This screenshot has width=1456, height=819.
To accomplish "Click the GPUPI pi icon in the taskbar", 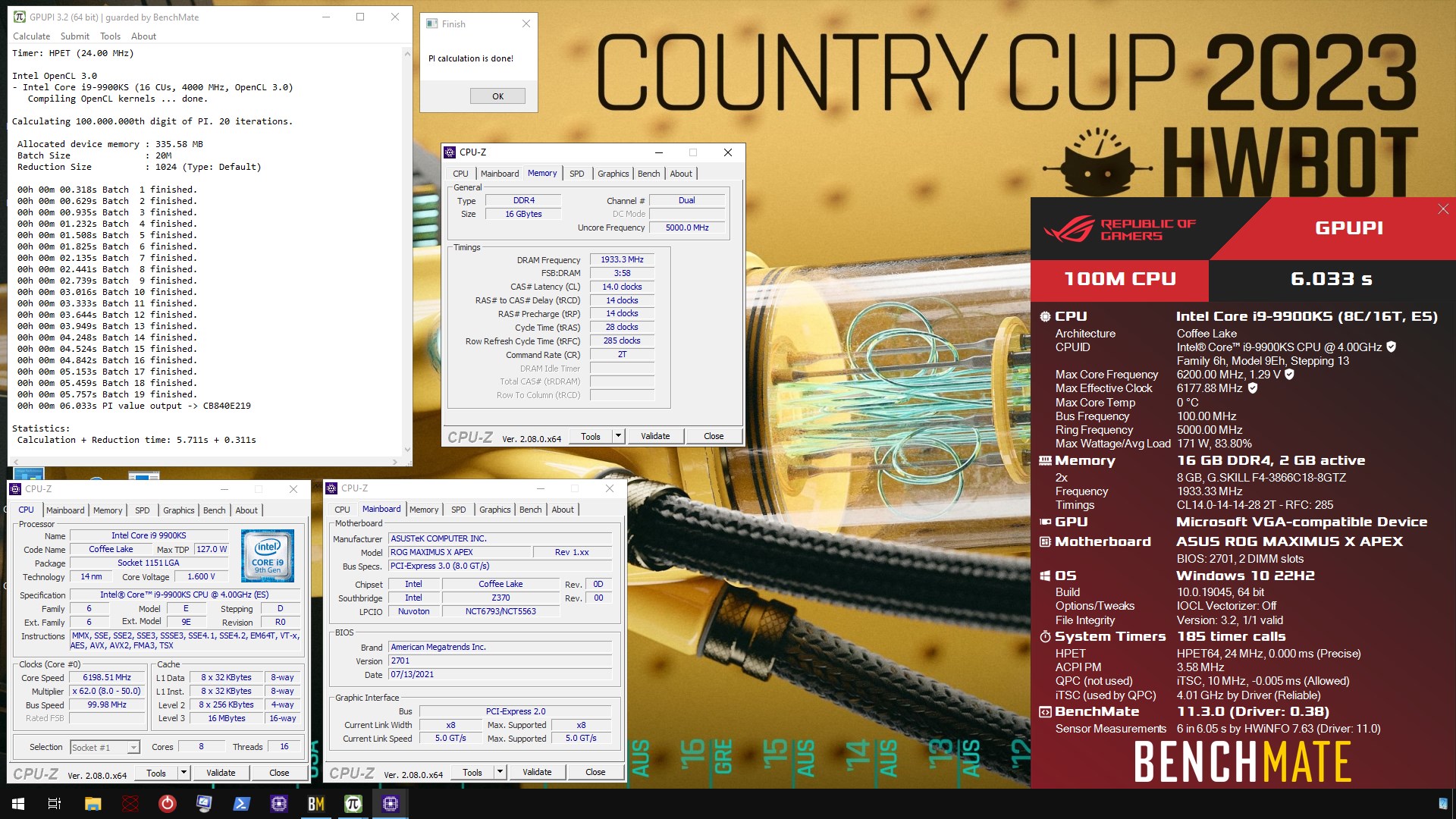I will [x=353, y=804].
